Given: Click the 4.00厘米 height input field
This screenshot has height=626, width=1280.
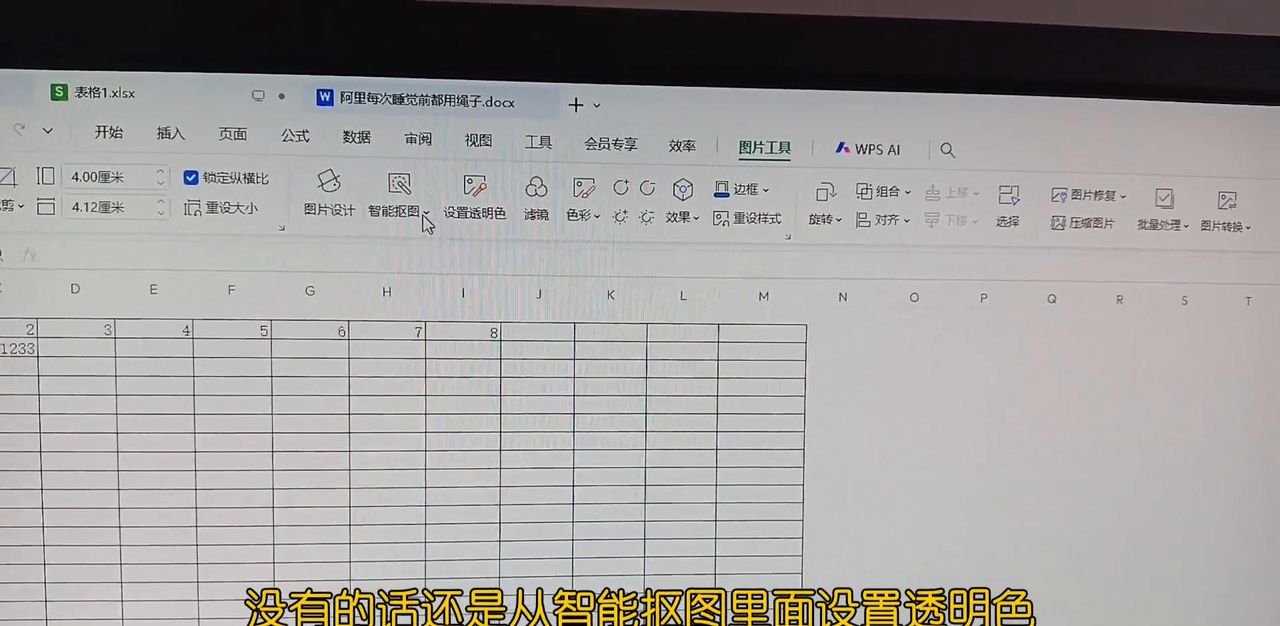Looking at the screenshot, I should [108, 177].
